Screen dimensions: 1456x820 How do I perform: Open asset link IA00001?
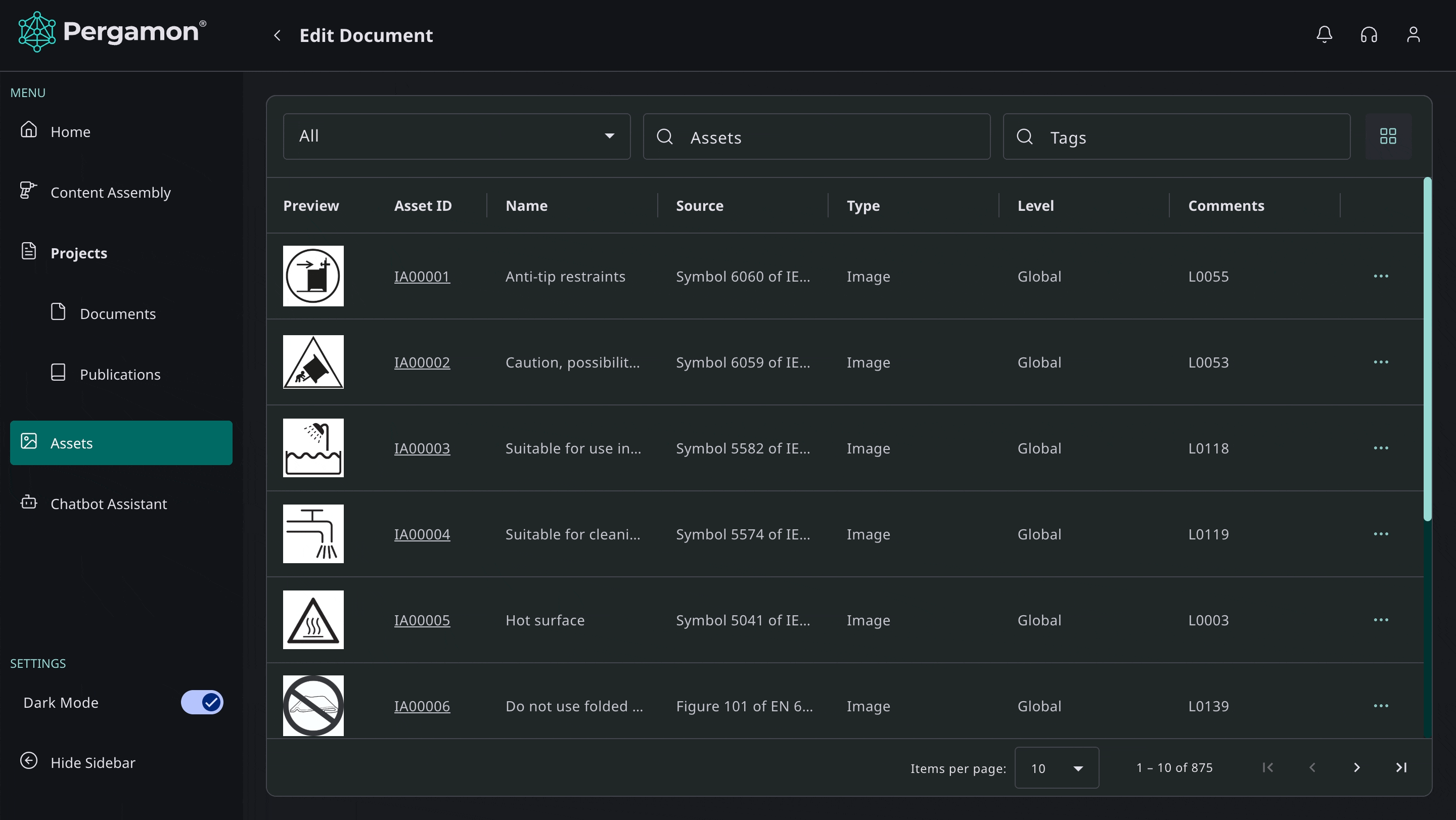[x=422, y=277]
